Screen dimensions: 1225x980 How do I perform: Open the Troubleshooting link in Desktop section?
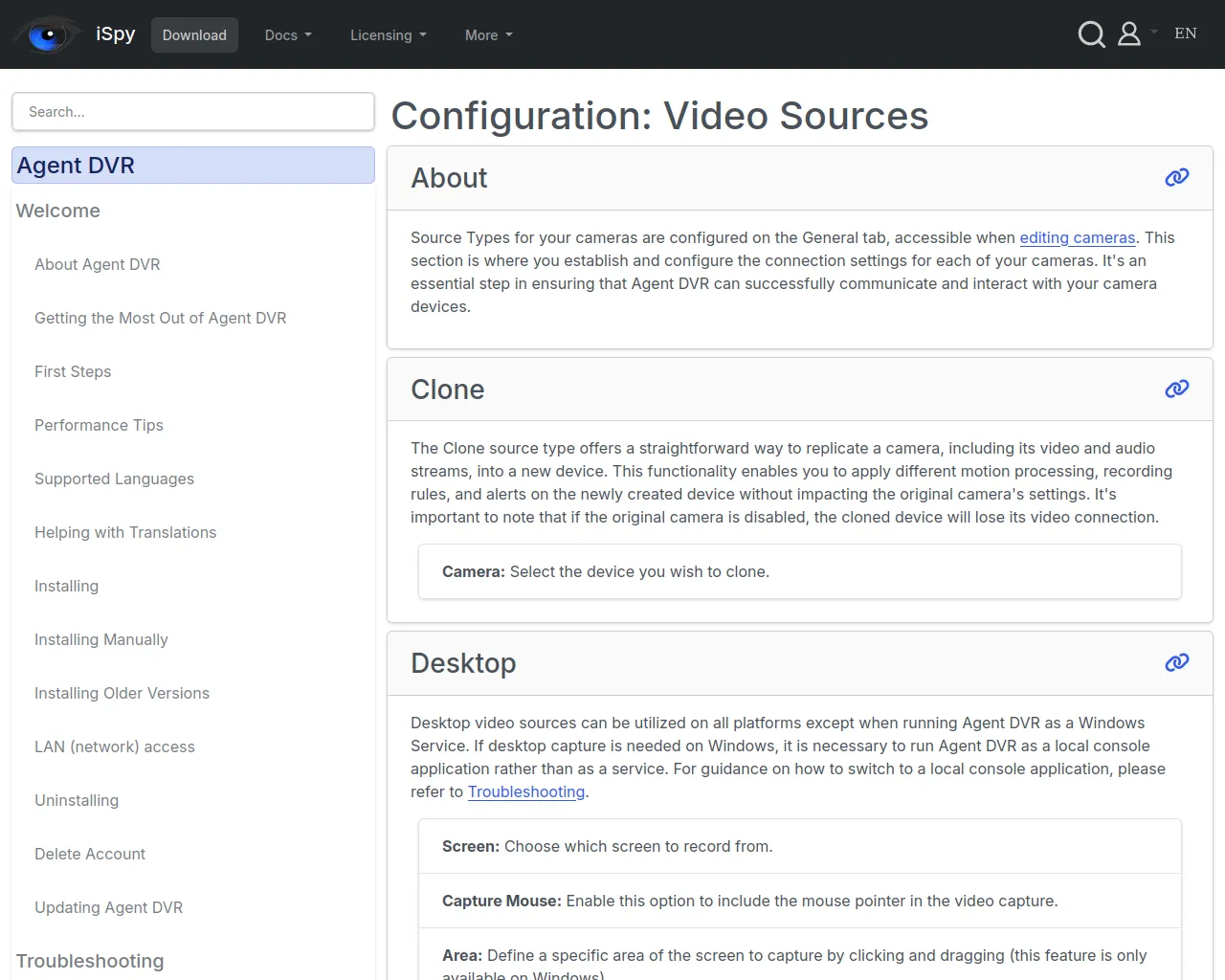[x=525, y=791]
